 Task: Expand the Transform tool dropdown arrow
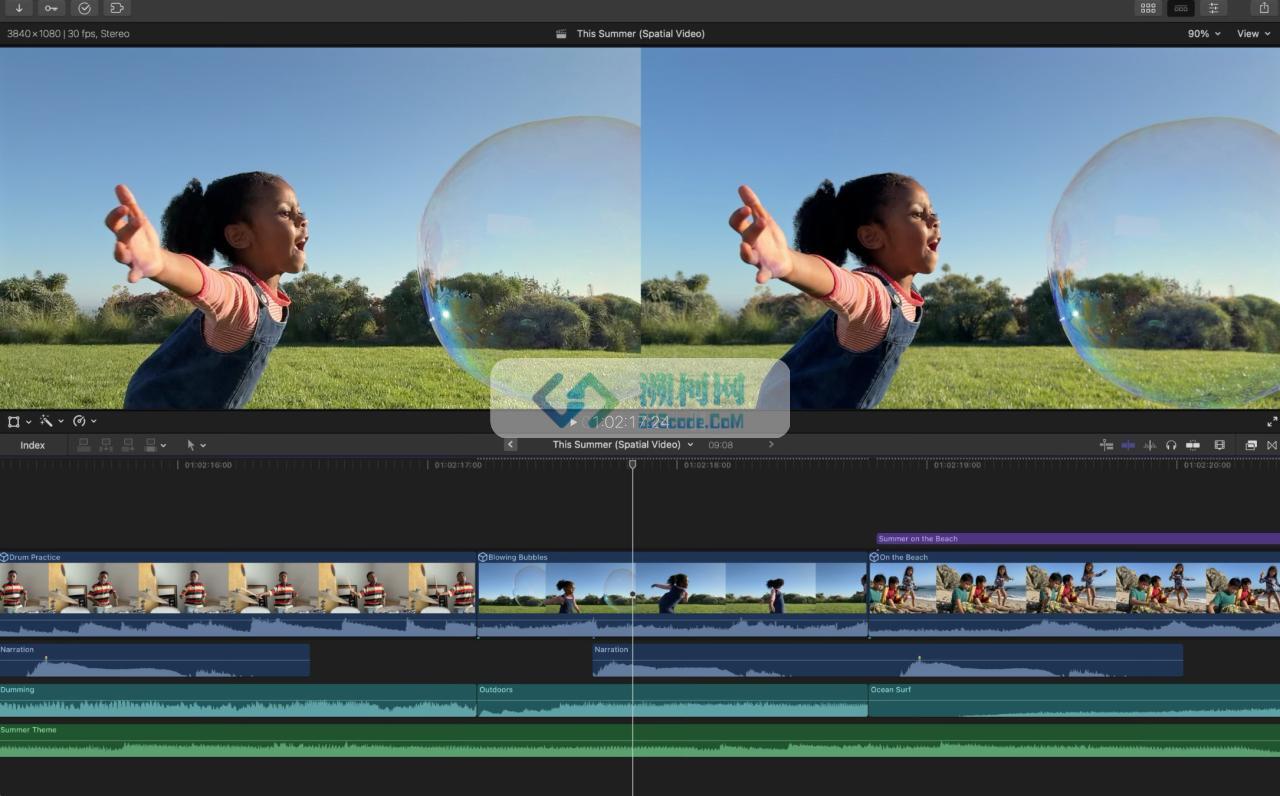(x=28, y=422)
